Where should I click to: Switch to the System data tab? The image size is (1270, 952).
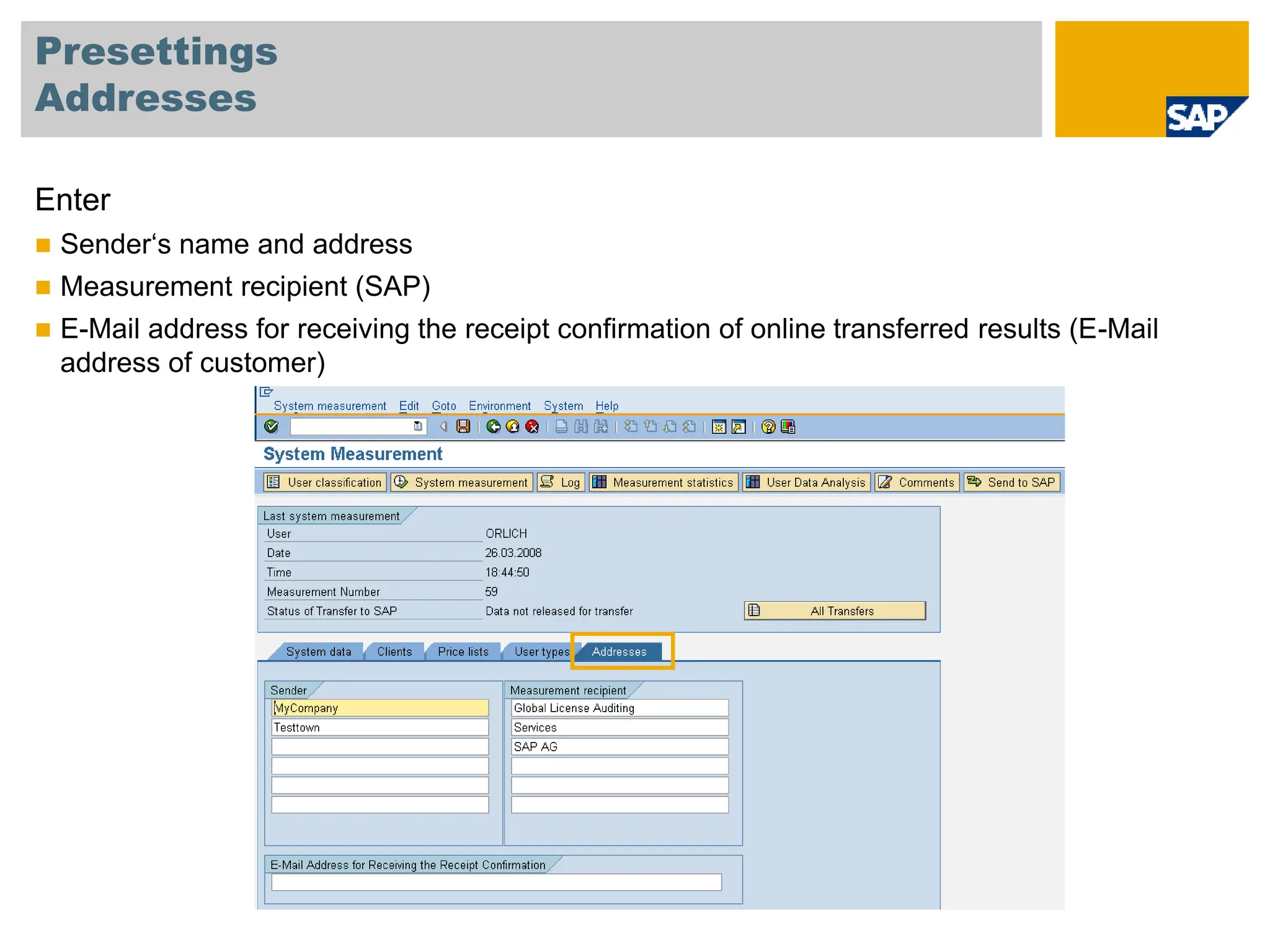click(318, 651)
